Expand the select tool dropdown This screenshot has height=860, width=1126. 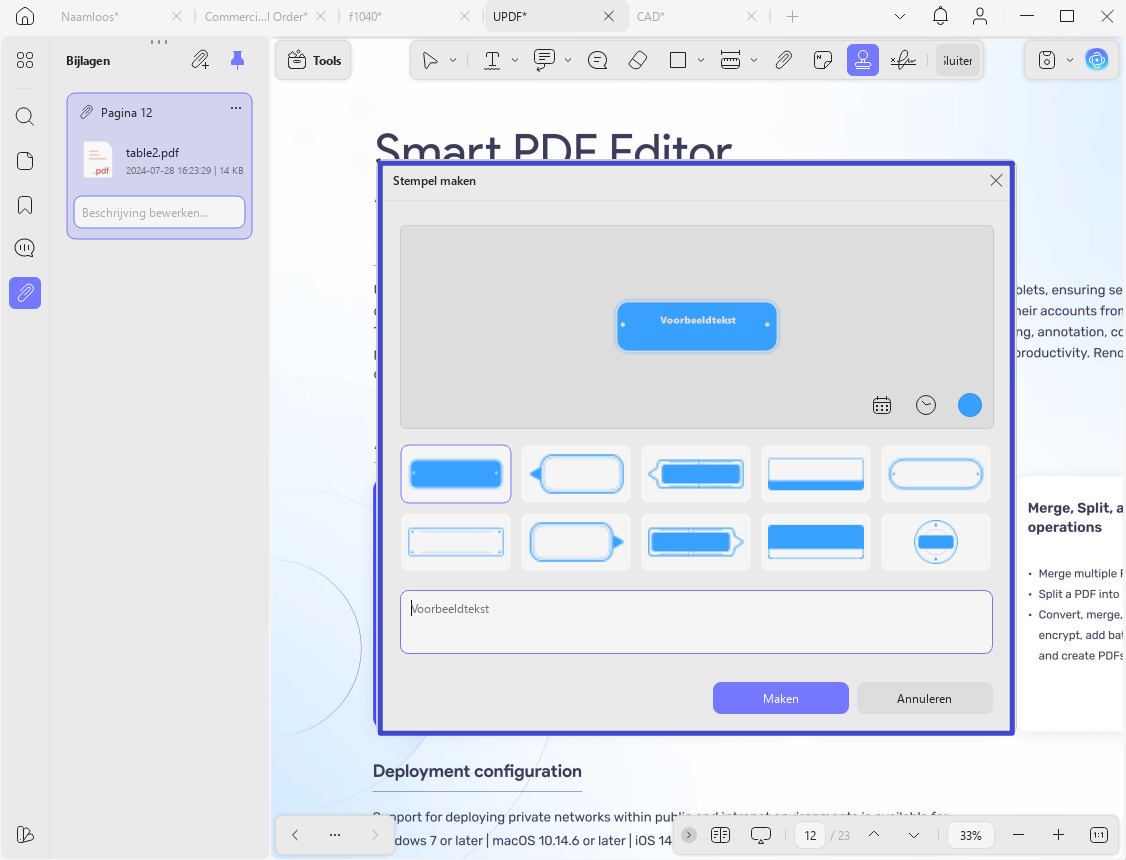click(x=453, y=60)
